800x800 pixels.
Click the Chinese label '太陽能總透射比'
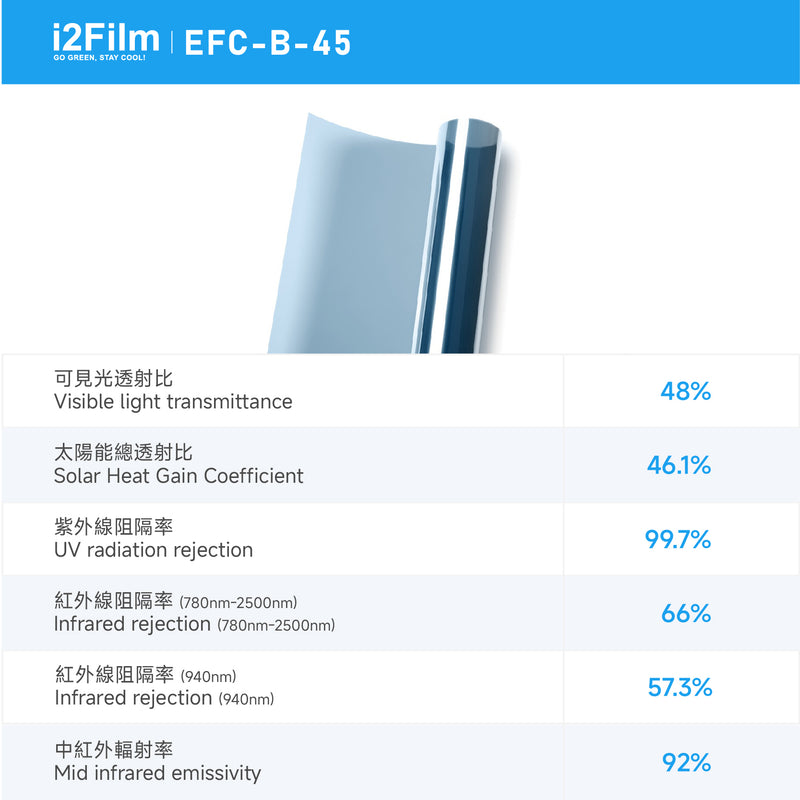tap(123, 453)
